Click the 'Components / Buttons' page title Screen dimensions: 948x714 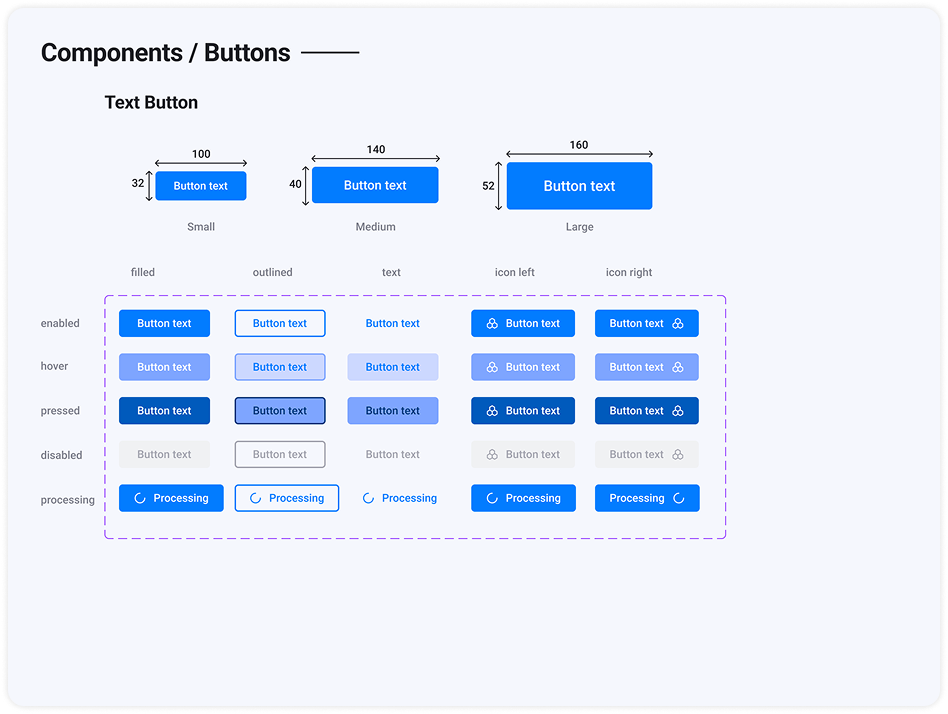[x=166, y=53]
